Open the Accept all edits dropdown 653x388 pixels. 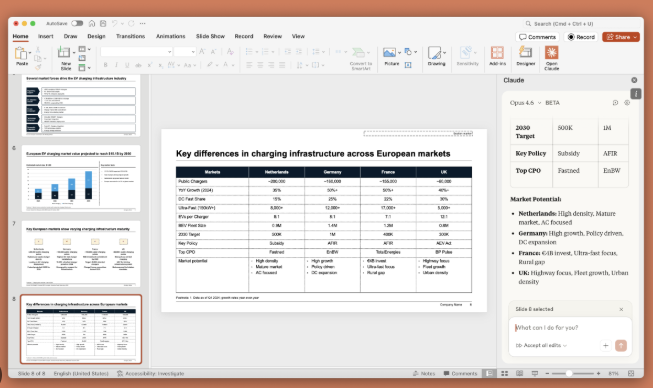pos(541,346)
